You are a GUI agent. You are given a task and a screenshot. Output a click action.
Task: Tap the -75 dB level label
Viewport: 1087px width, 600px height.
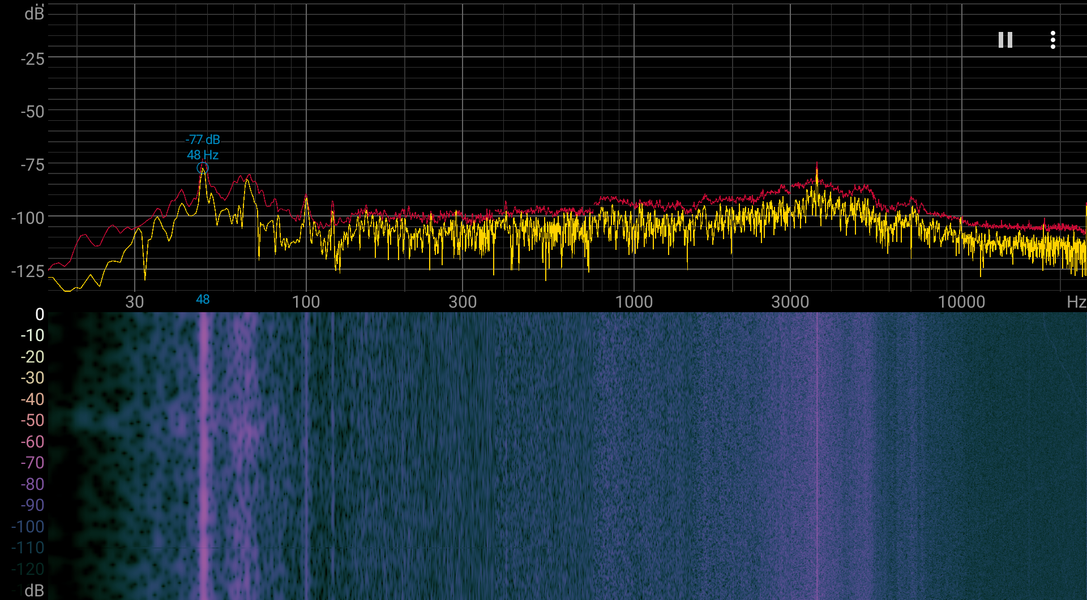(33, 165)
